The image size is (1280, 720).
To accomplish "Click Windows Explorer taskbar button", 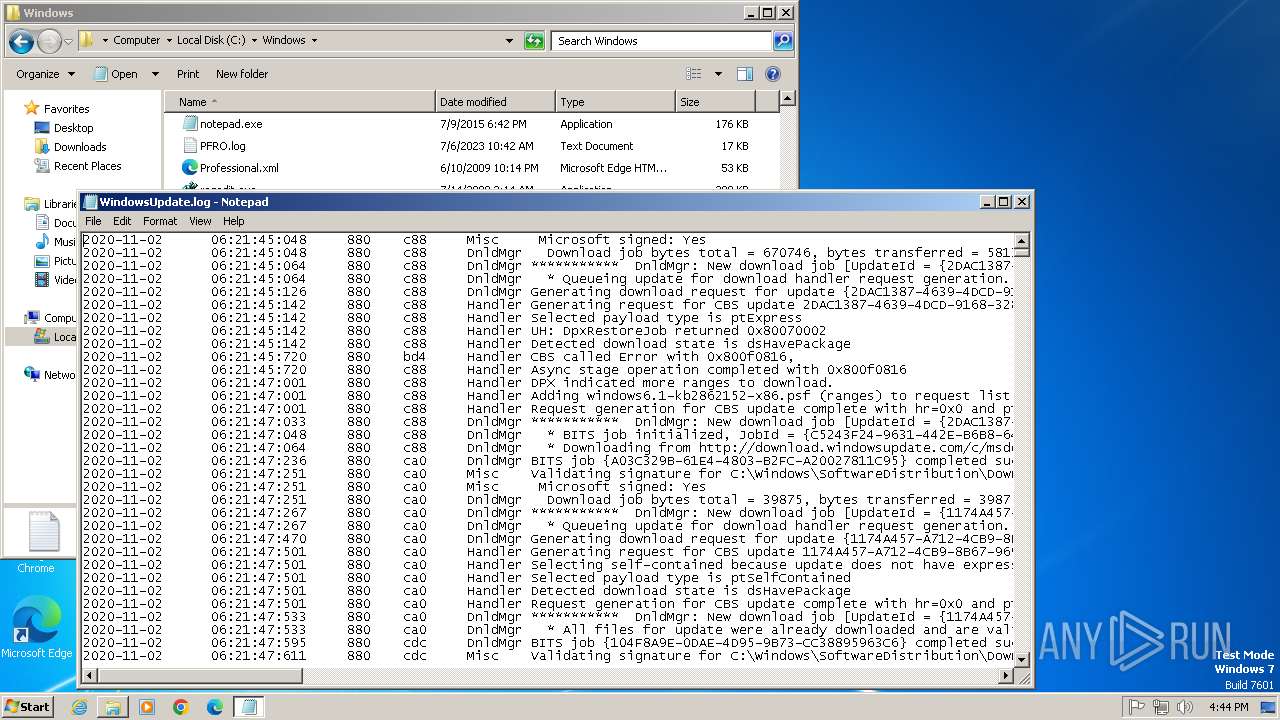I will (113, 707).
